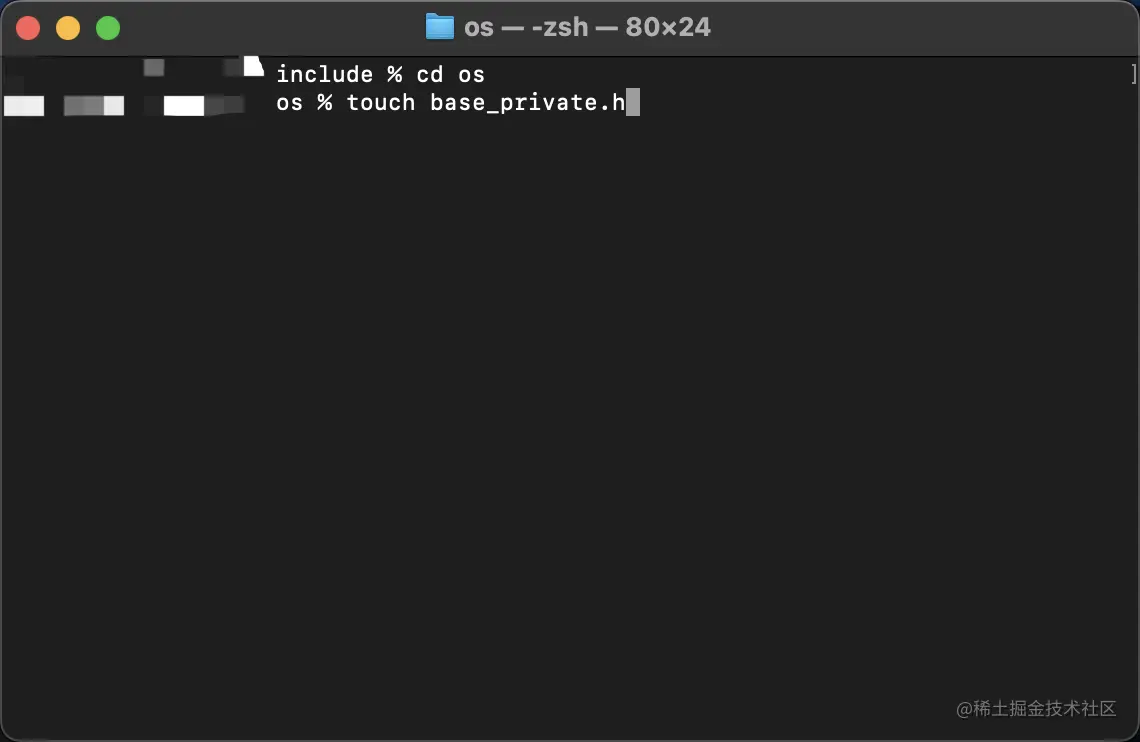The width and height of the screenshot is (1140, 742).
Task: Click the filename base_private.h
Action: (527, 103)
